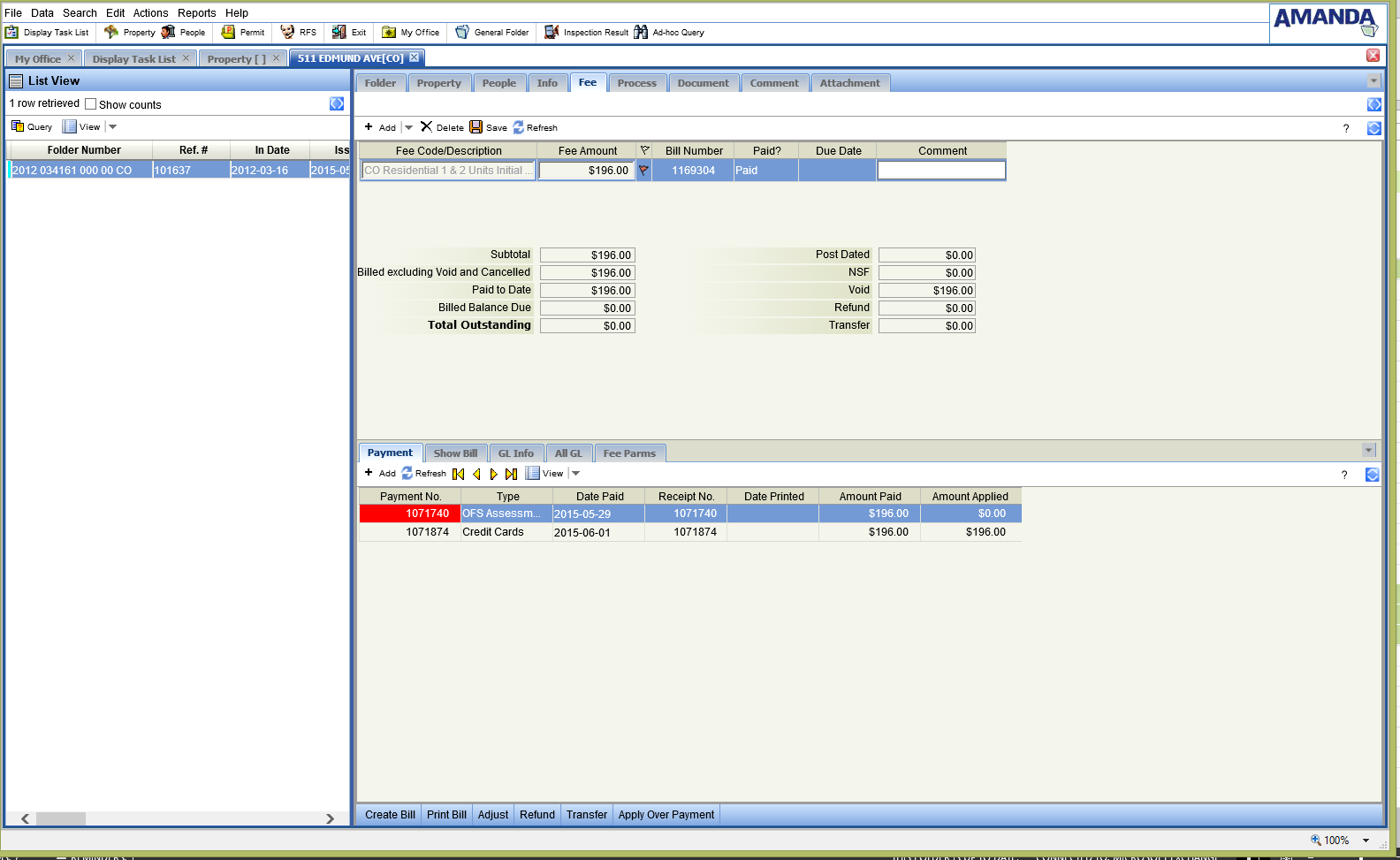
Task: Close the 511 EDMUND AVE[CO] tab
Action: [414, 57]
